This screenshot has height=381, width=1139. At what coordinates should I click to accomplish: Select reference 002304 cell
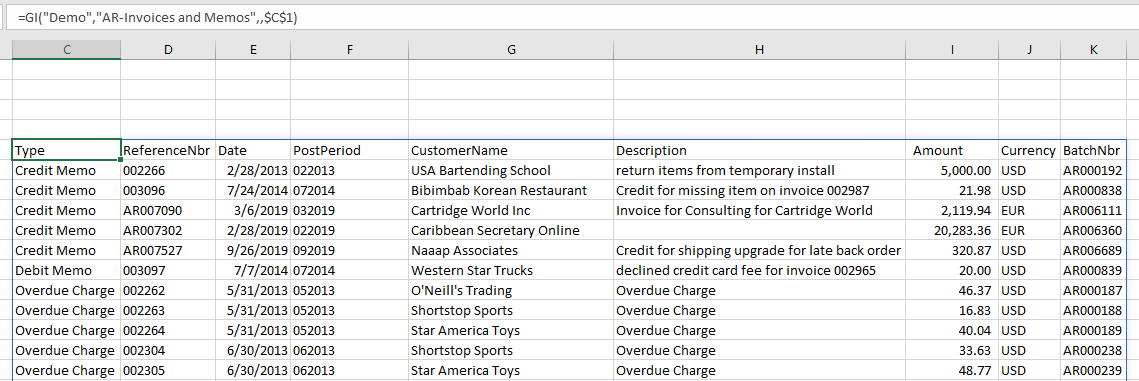[x=169, y=351]
